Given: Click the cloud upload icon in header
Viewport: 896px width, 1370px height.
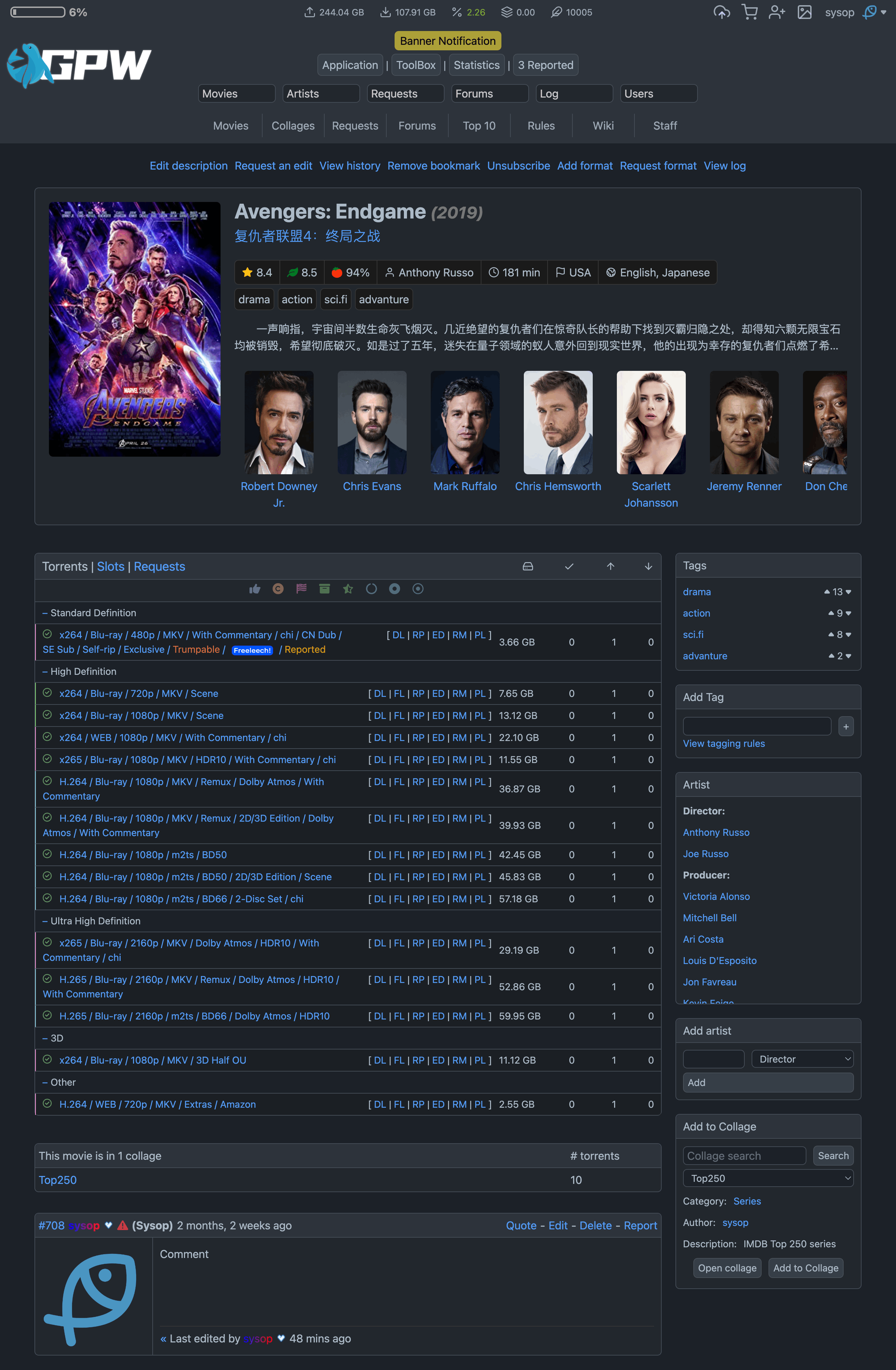Looking at the screenshot, I should click(x=722, y=12).
